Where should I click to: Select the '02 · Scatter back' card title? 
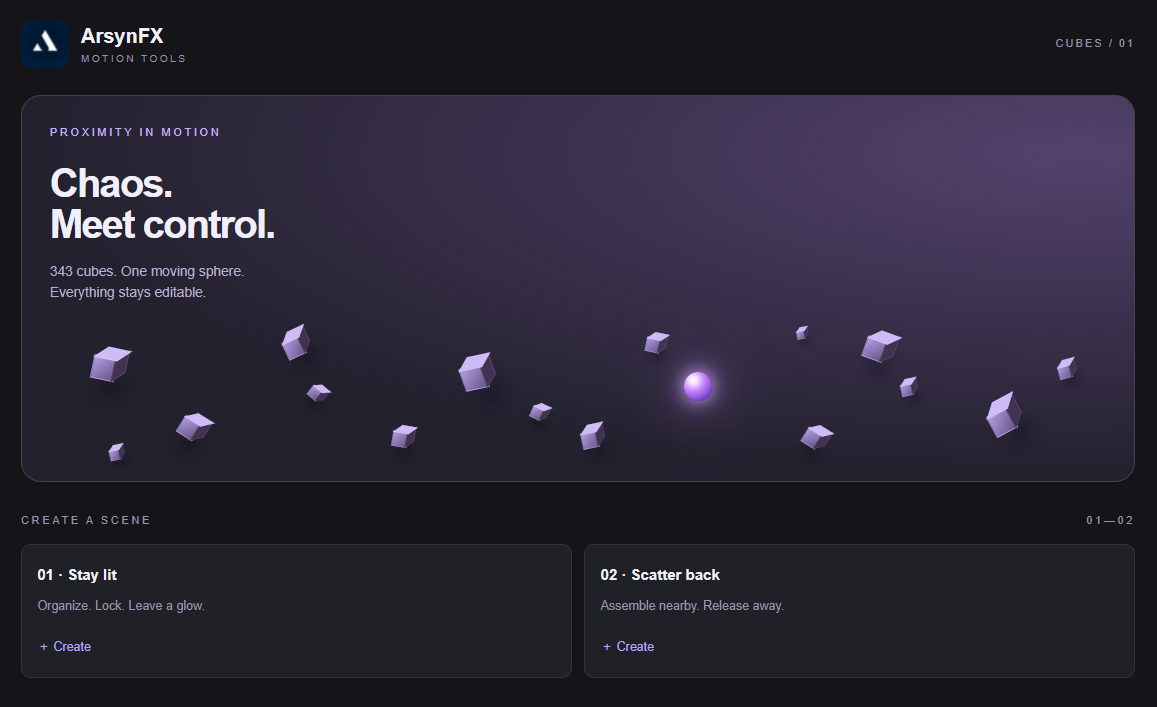[660, 575]
